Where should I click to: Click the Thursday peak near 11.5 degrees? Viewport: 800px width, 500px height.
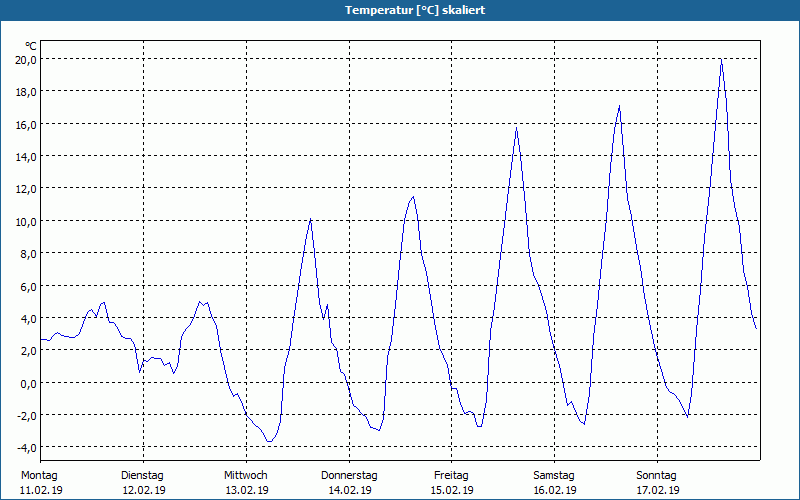point(413,197)
